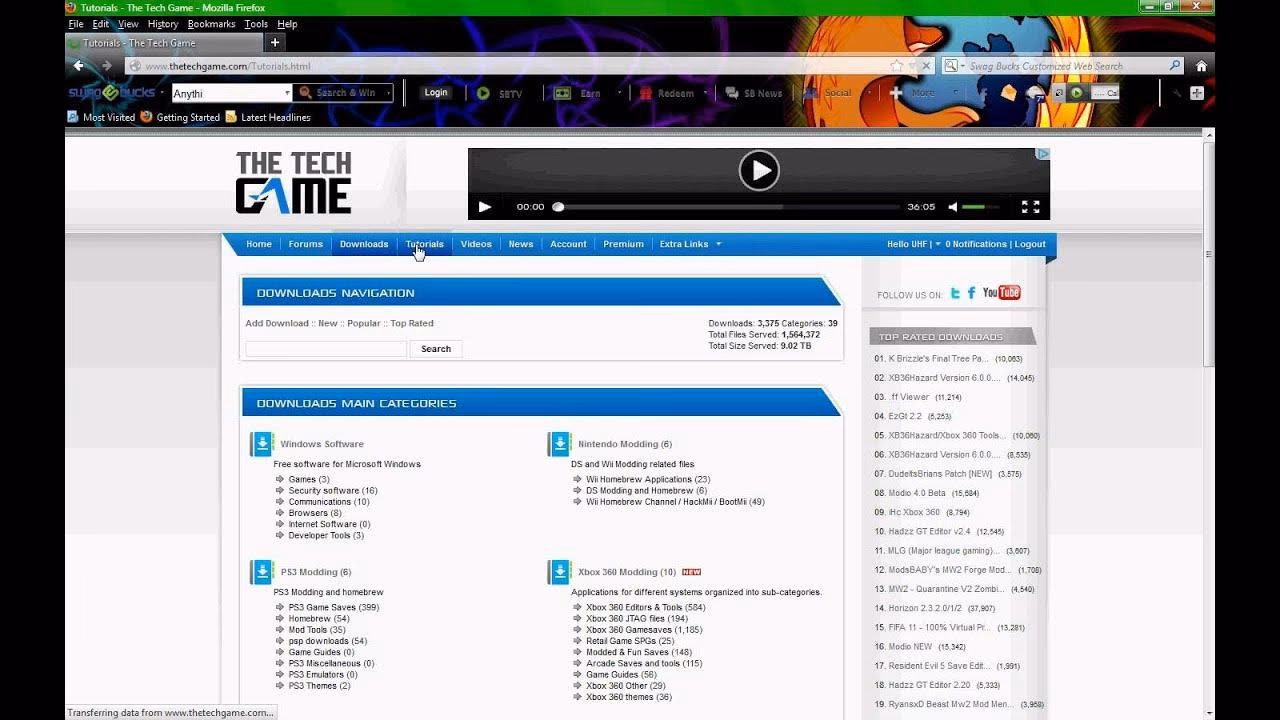The height and width of the screenshot is (720, 1280).
Task: Open the File menu
Action: [76, 24]
